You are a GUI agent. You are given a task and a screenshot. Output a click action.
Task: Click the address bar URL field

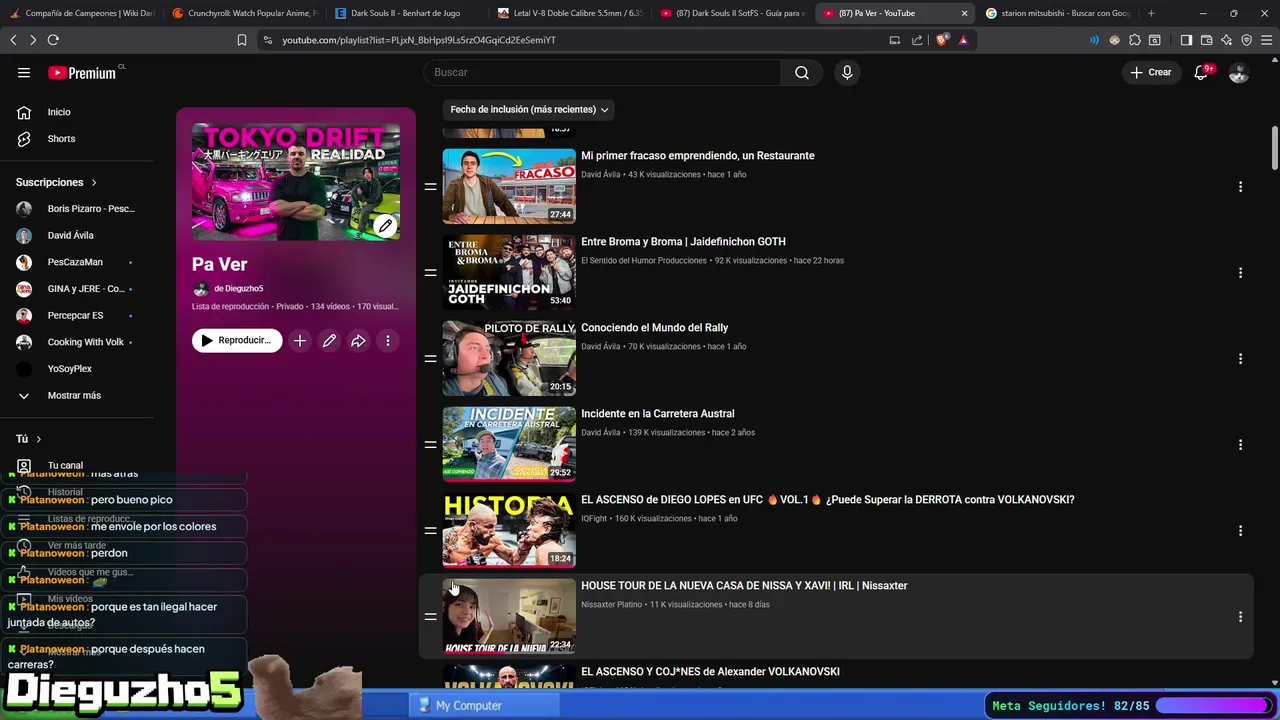click(x=570, y=40)
